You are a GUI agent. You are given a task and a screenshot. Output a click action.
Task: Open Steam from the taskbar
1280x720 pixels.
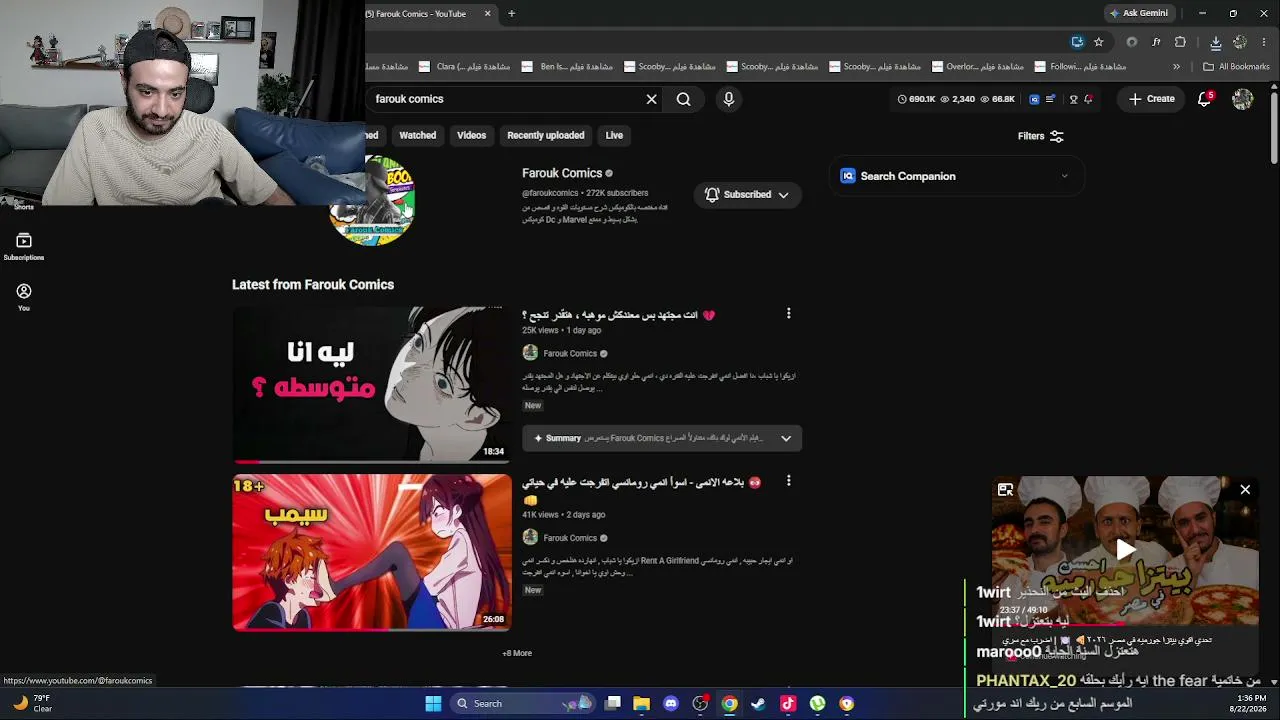pyautogui.click(x=759, y=703)
